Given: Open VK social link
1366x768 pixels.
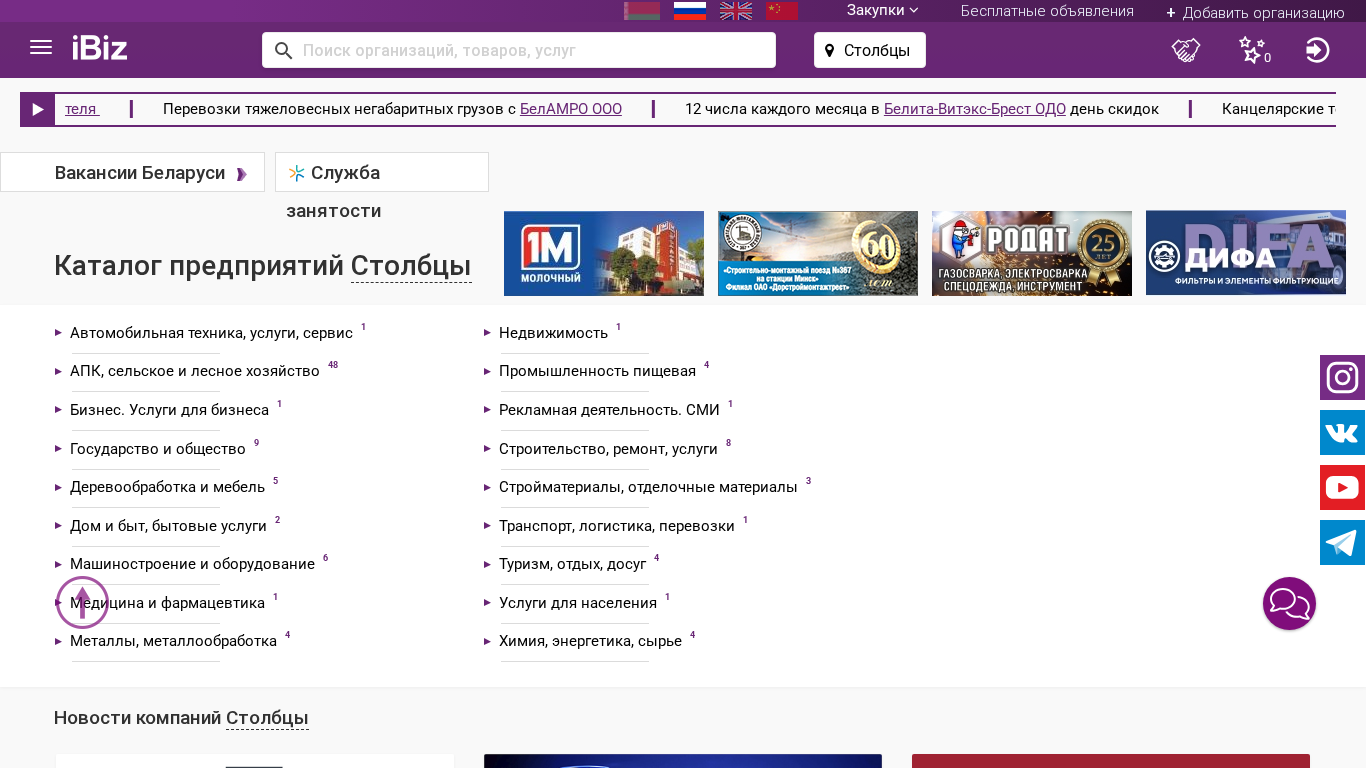Looking at the screenshot, I should click(x=1342, y=433).
